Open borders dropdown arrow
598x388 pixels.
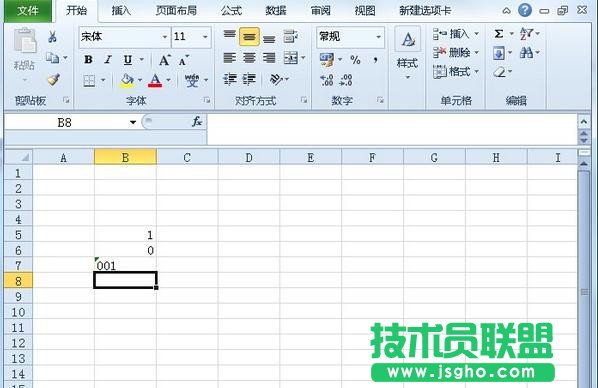103,80
